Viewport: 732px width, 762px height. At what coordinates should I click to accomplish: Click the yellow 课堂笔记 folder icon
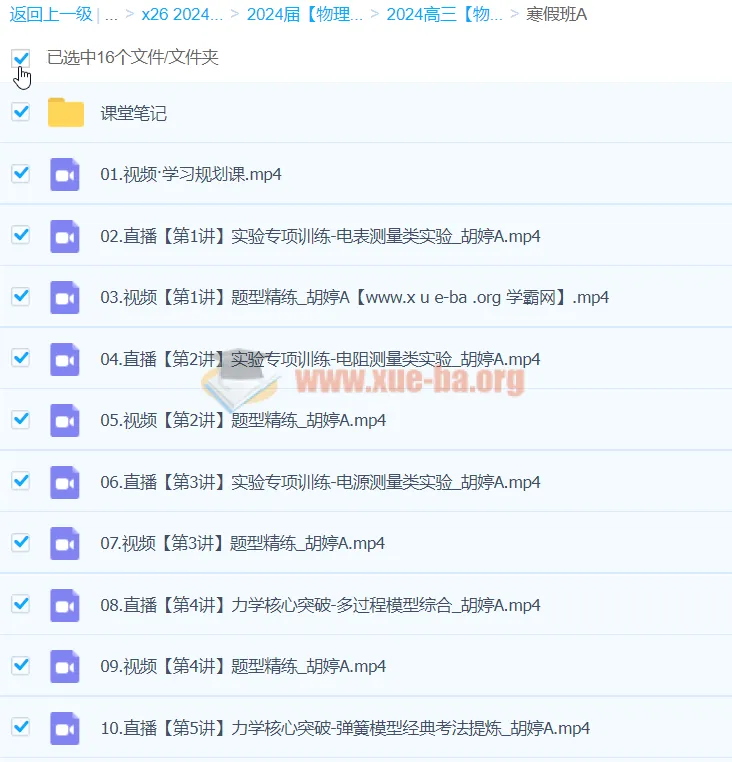click(x=66, y=113)
